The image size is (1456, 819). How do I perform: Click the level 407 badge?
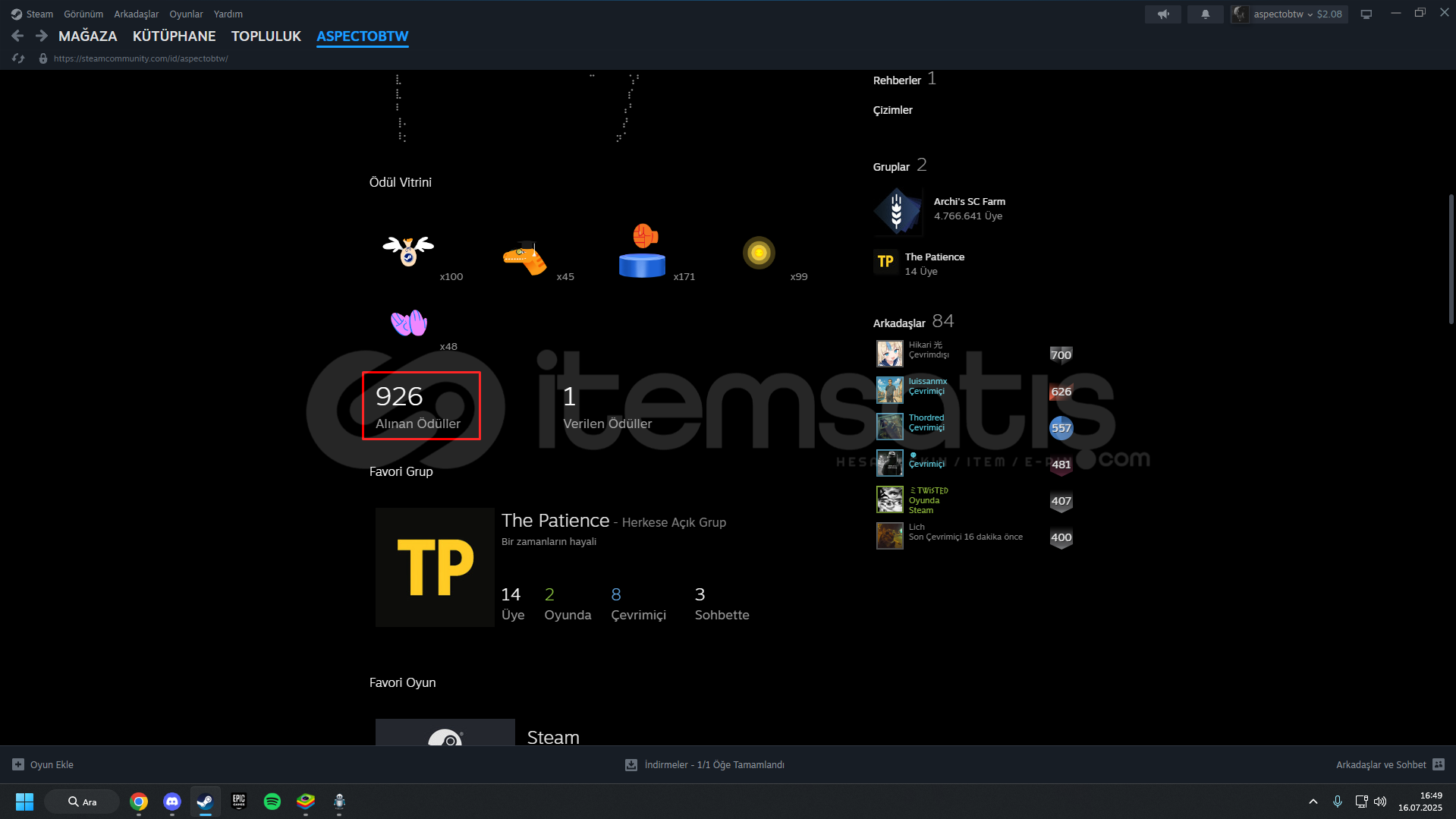point(1061,501)
